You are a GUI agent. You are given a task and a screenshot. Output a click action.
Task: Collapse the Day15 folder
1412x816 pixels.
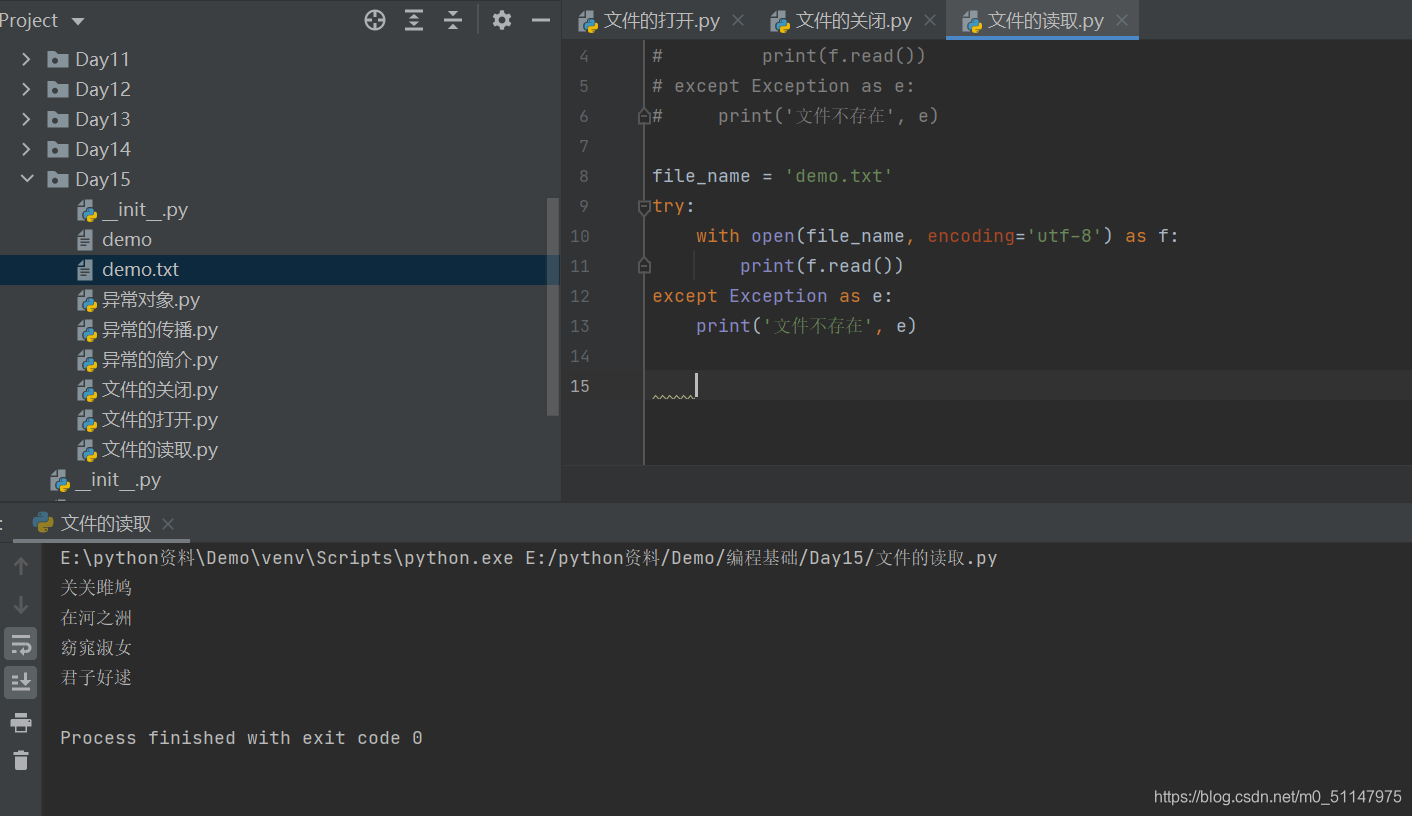(26, 180)
